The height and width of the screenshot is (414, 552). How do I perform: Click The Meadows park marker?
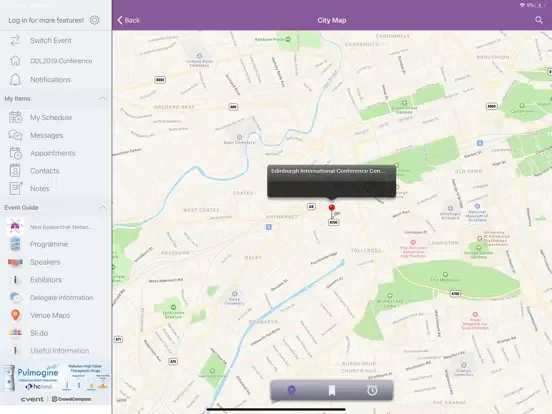[445, 274]
